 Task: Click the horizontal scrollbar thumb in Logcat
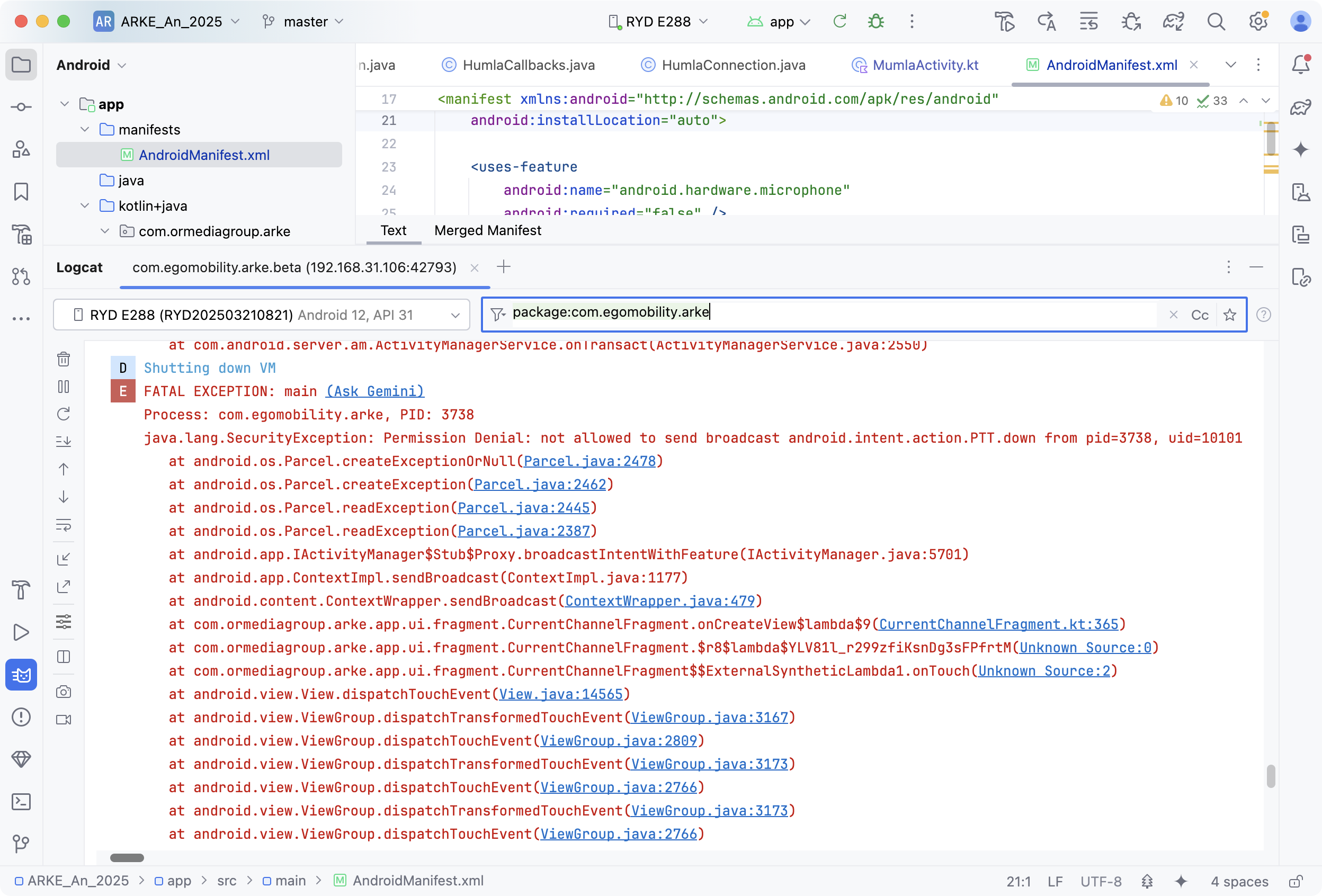pos(127,857)
